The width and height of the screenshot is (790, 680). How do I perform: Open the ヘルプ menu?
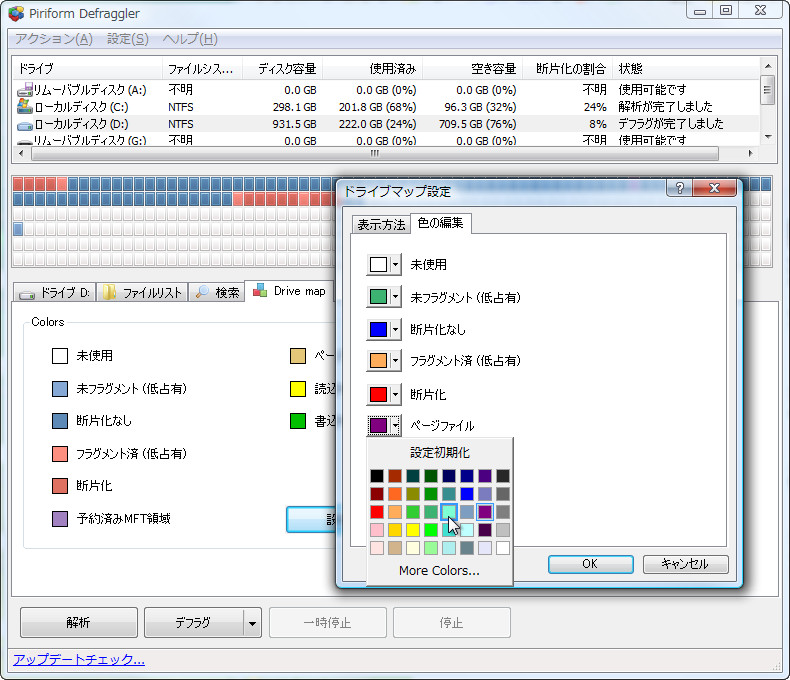[190, 39]
